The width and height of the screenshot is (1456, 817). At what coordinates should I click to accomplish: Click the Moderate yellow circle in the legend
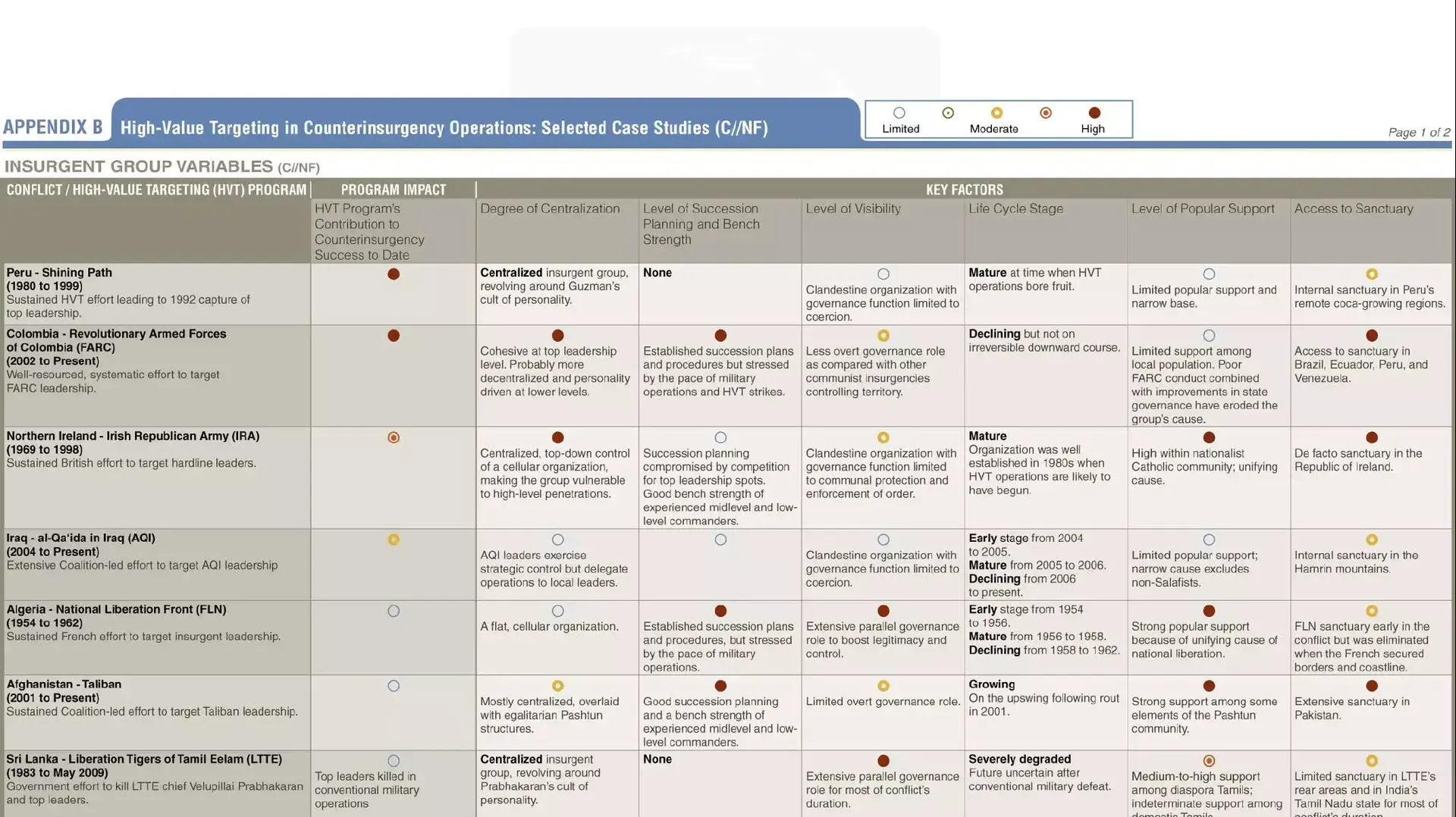[x=996, y=113]
